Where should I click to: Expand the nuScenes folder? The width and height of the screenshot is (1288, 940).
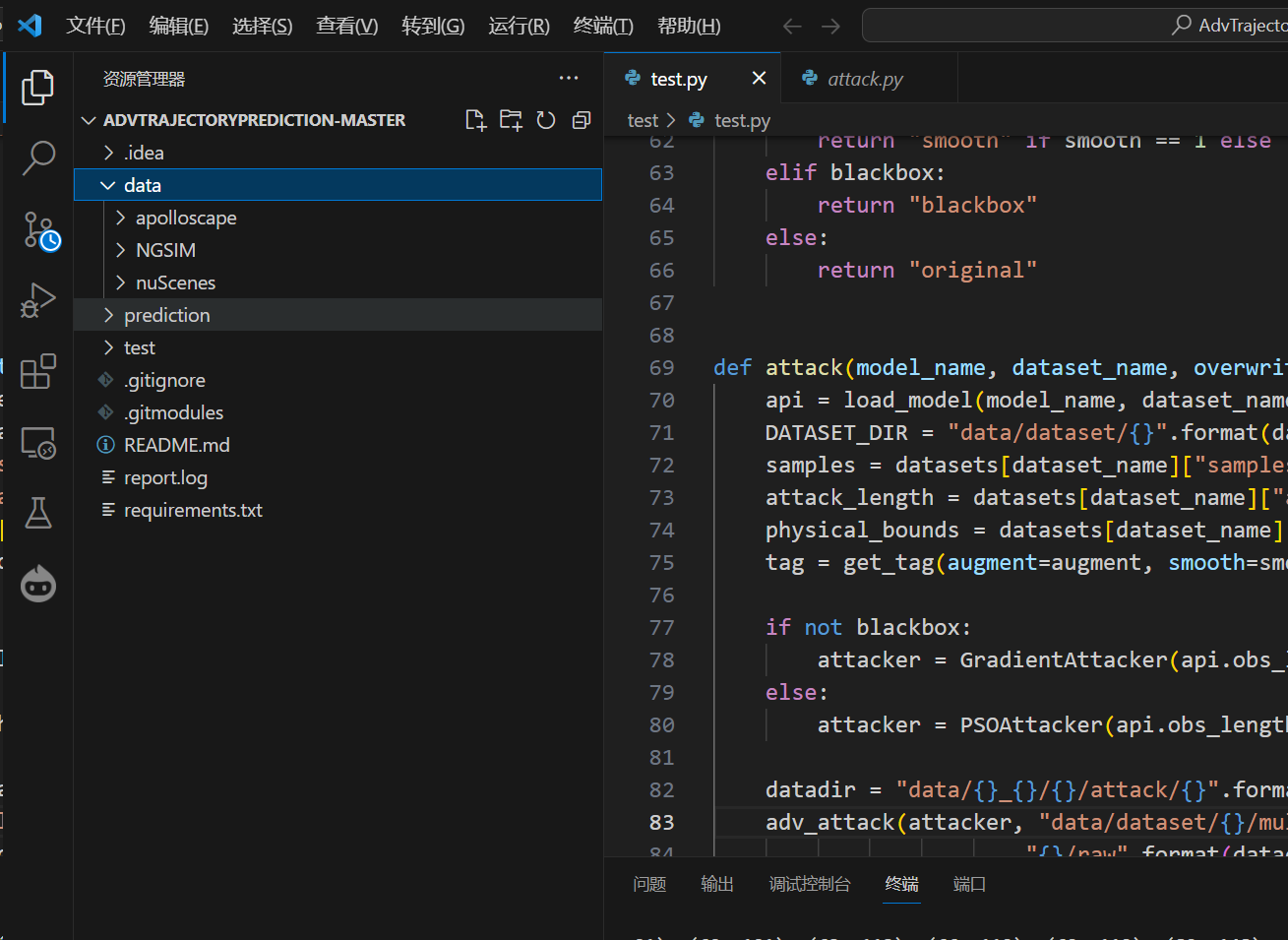pos(120,282)
